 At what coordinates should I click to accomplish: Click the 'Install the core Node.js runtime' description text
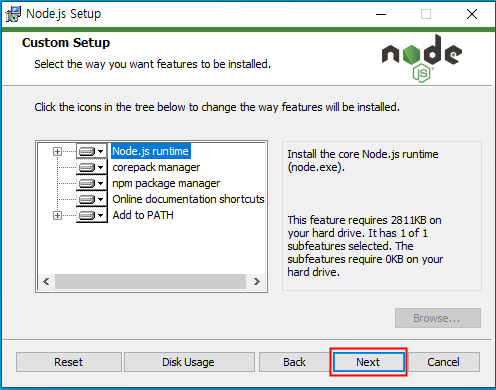(x=363, y=161)
